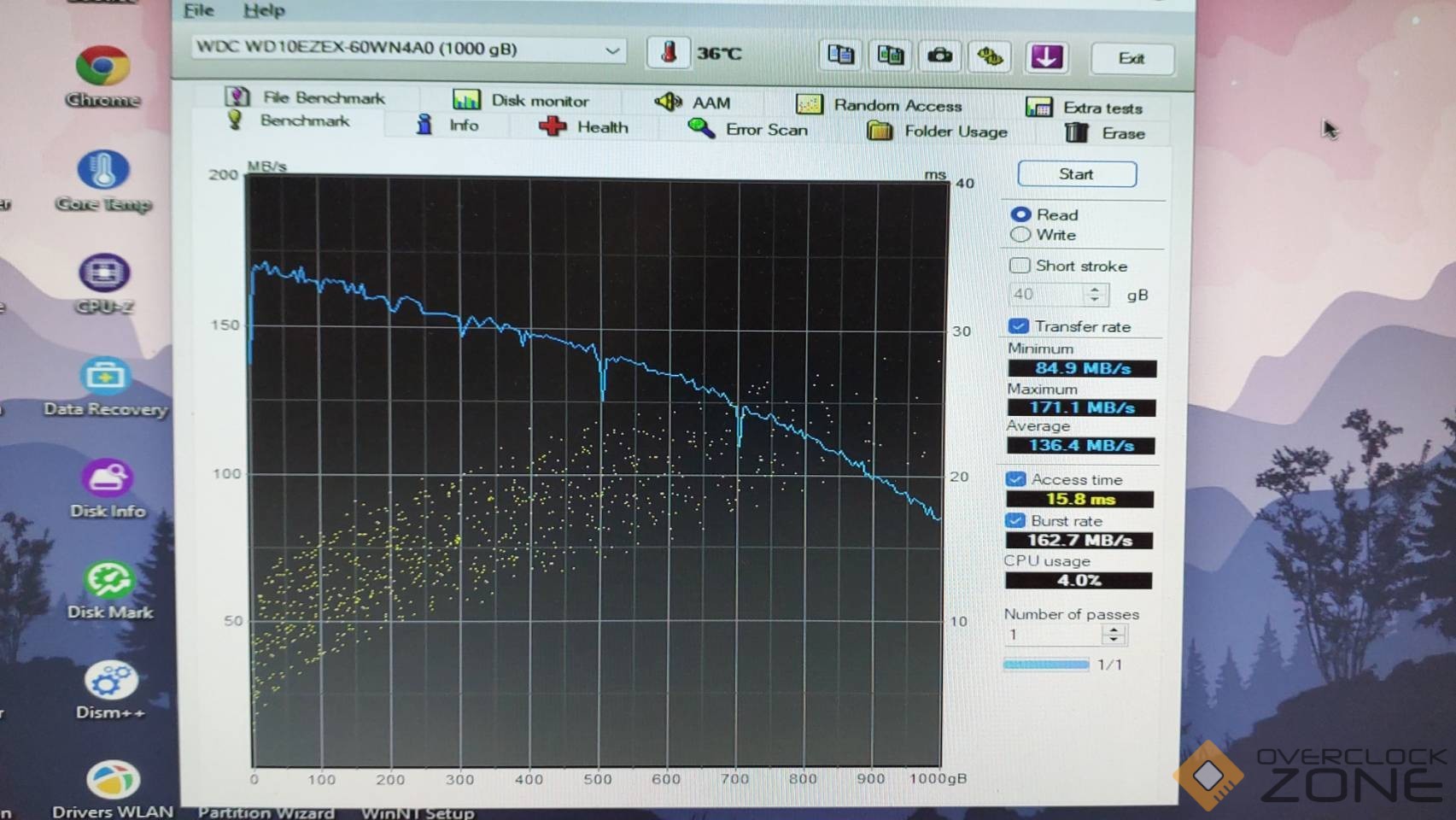The image size is (1456, 820).
Task: Click the Exit button
Action: pos(1131,58)
